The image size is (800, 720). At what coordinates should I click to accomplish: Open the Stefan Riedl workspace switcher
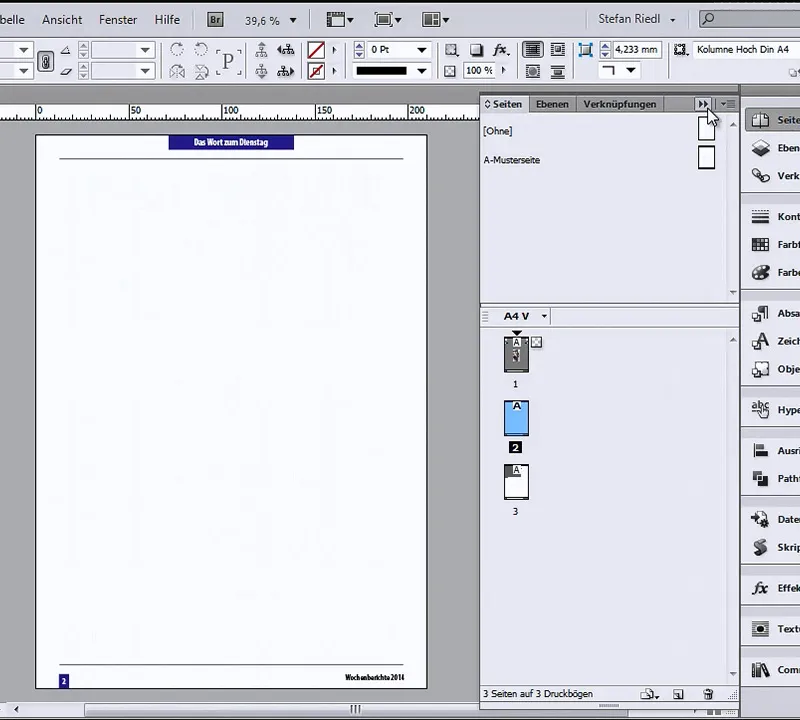point(637,19)
